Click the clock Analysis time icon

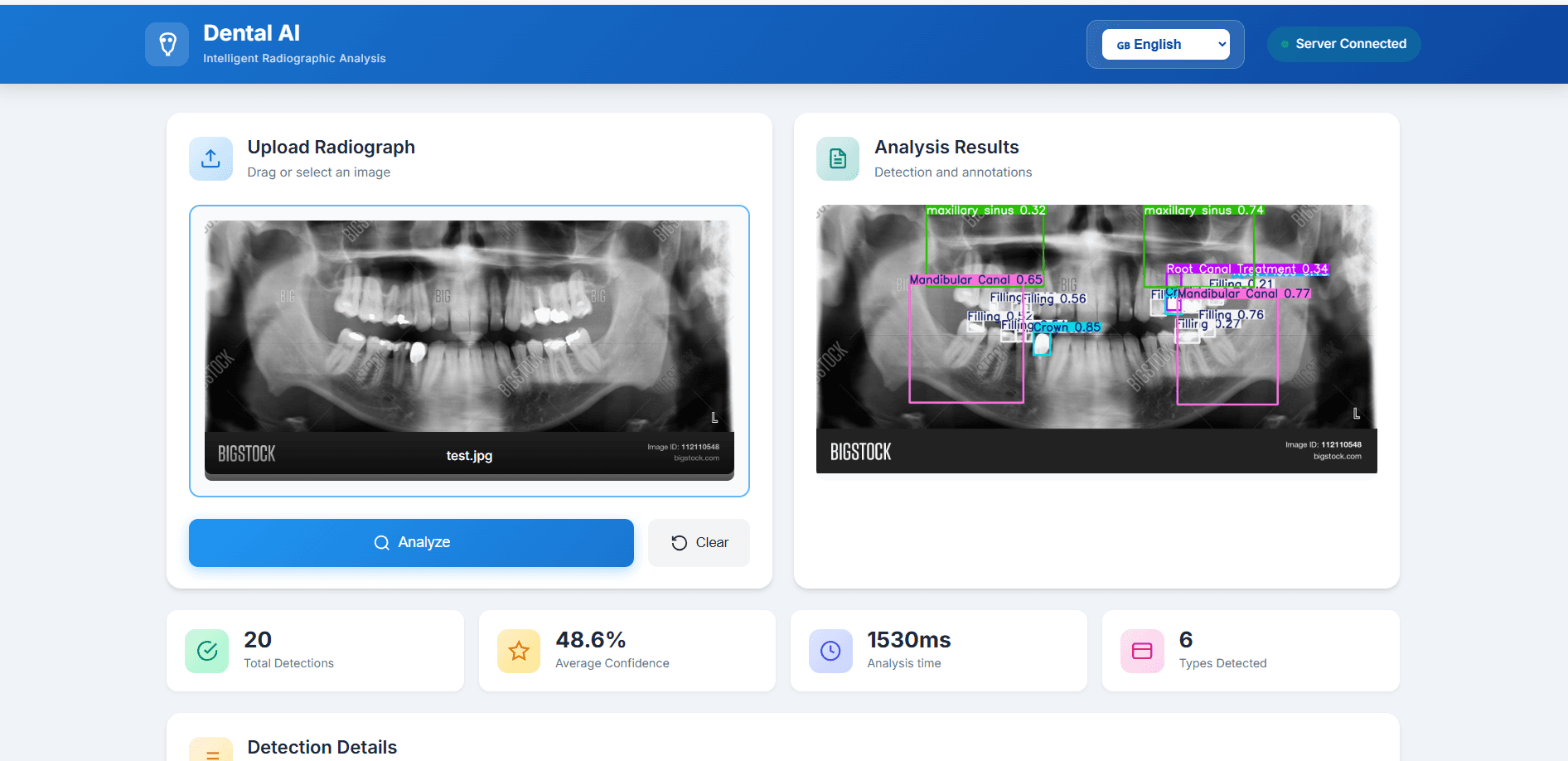830,651
